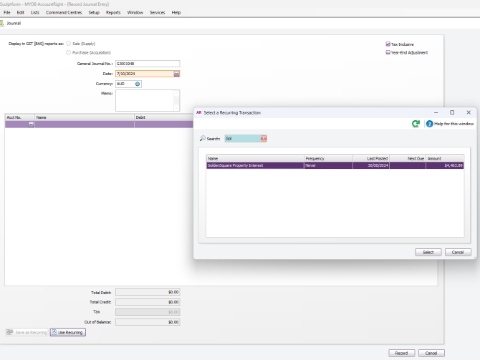This screenshot has height=360, width=480.
Task: Click the green refresh icon in recurring dialog
Action: pyautogui.click(x=415, y=124)
